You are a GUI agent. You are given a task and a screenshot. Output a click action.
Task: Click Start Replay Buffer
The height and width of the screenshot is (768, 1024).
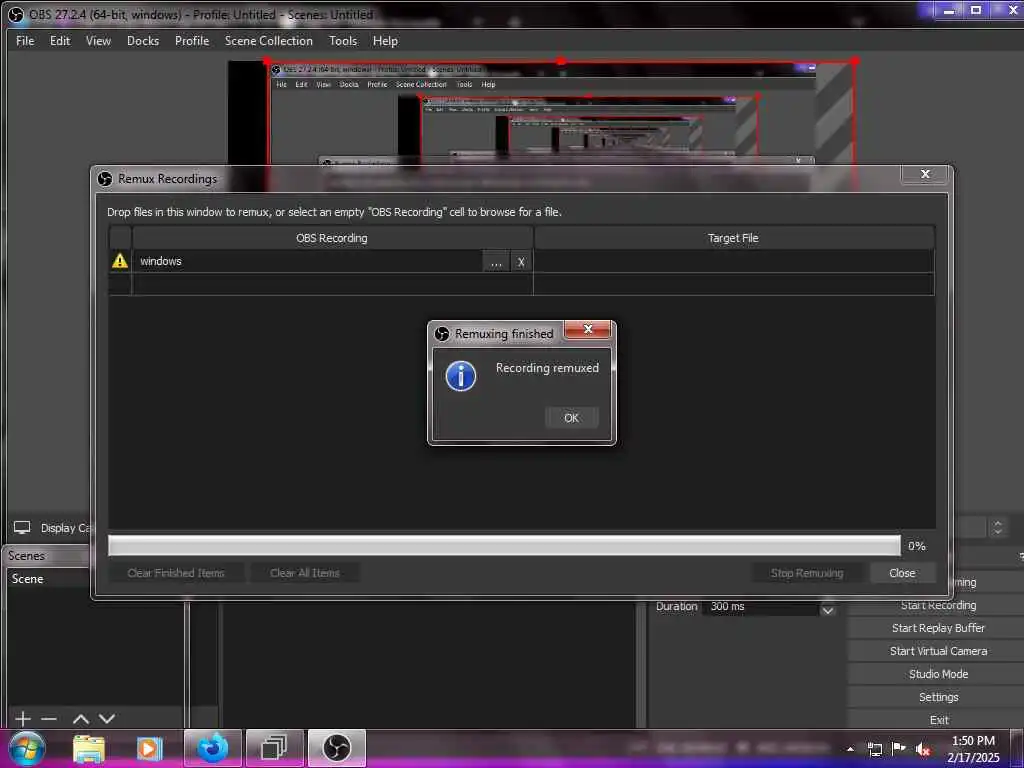[938, 628]
